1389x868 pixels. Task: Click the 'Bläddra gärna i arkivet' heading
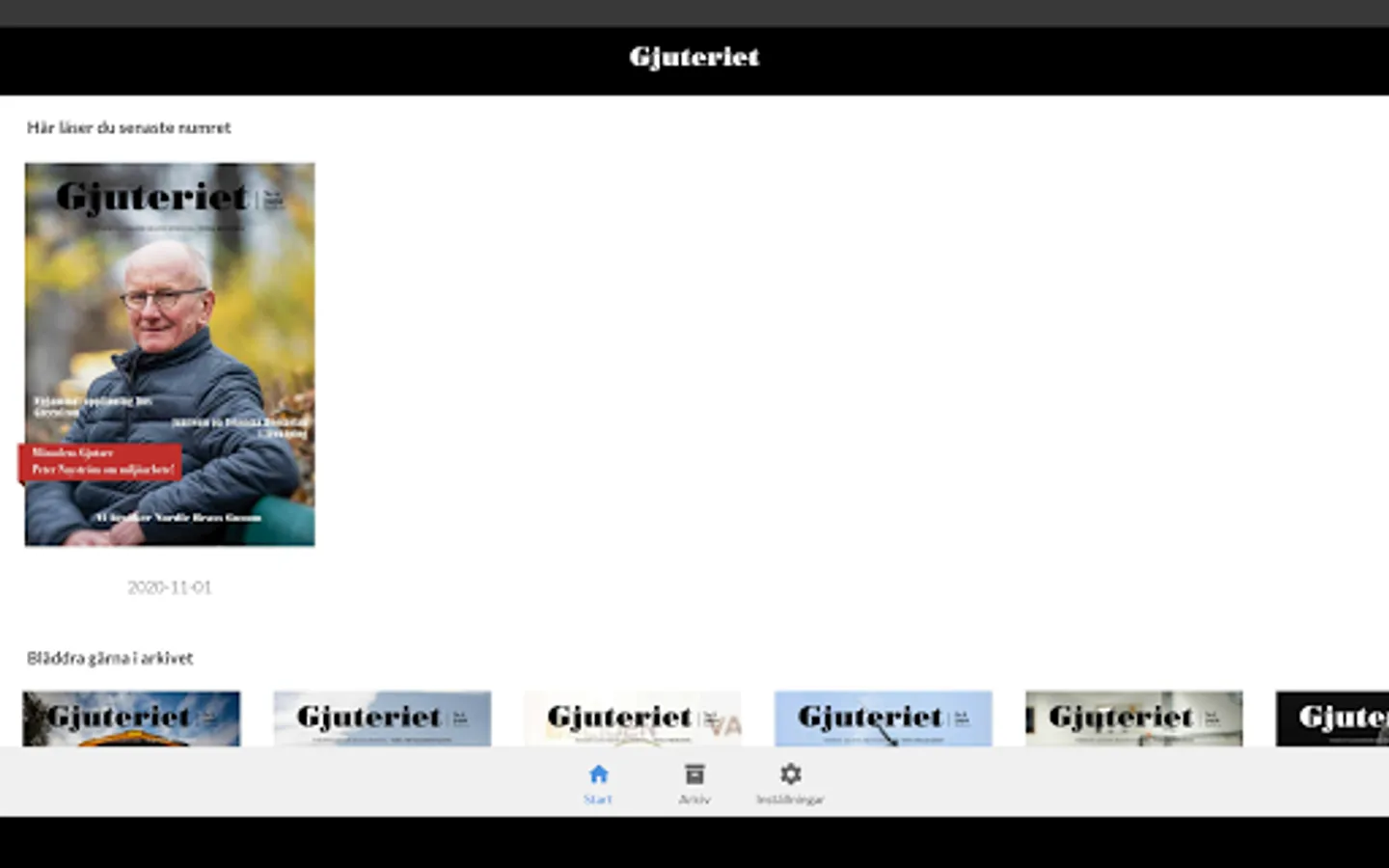click(x=110, y=658)
